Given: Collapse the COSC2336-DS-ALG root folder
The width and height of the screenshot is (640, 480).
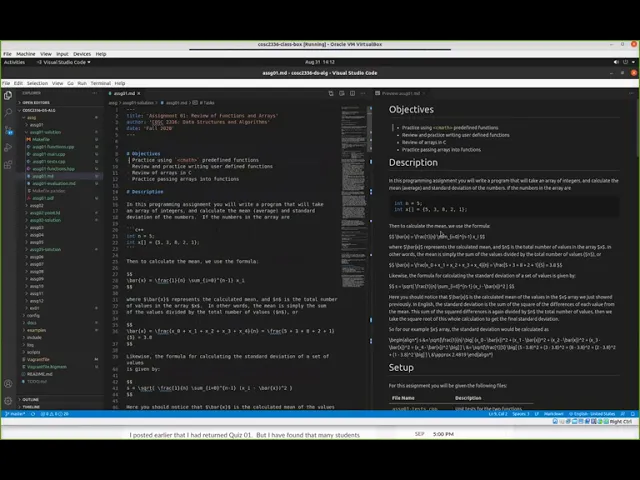Looking at the screenshot, I should (39, 110).
